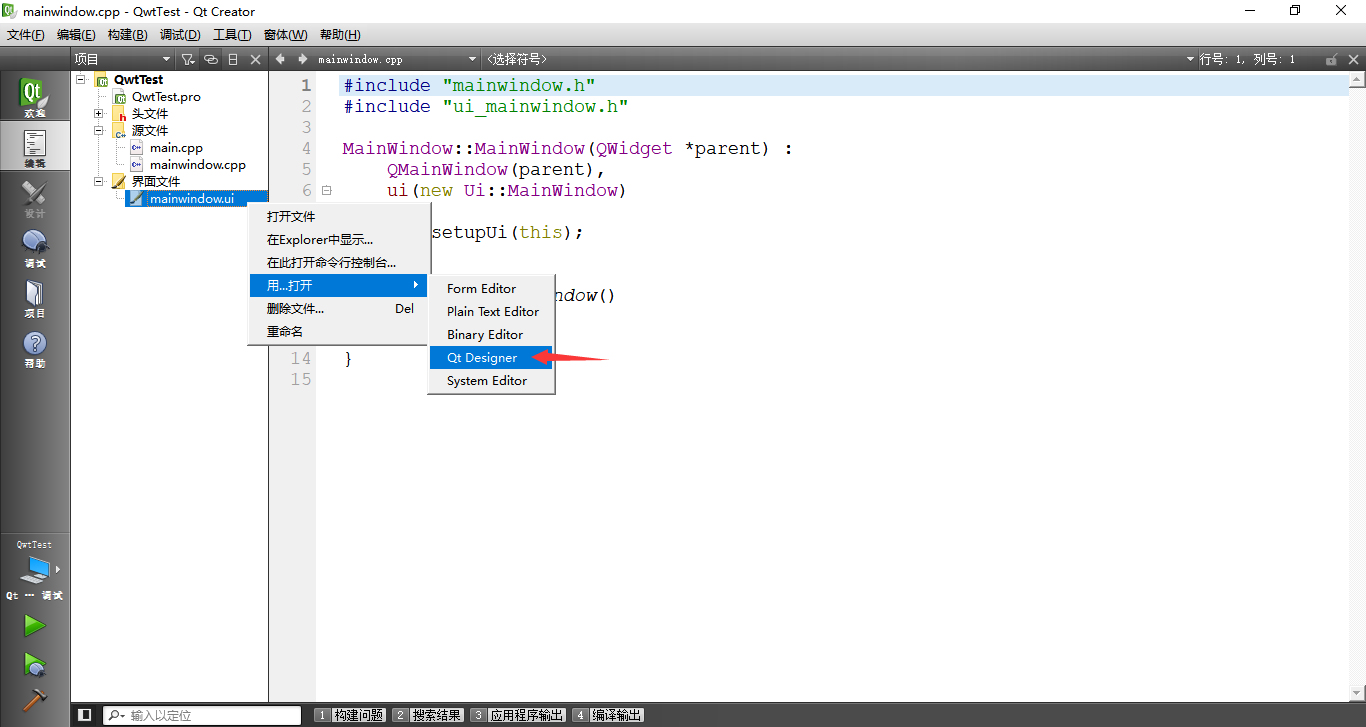This screenshot has width=1366, height=727.
Task: Switch to 设计 design mode in sidebar
Action: click(x=34, y=198)
